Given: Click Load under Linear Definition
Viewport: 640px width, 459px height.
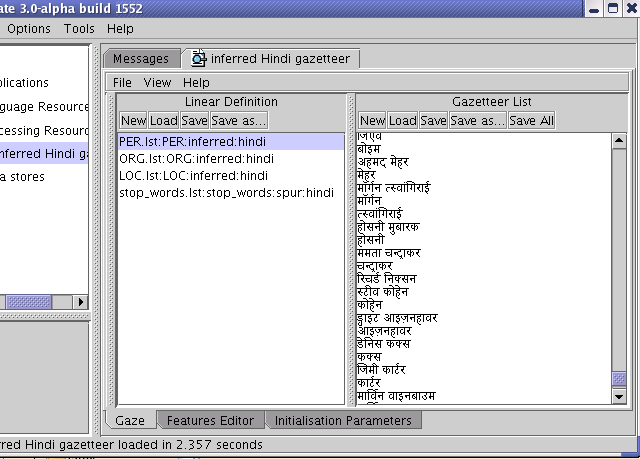Looking at the screenshot, I should coord(164,121).
